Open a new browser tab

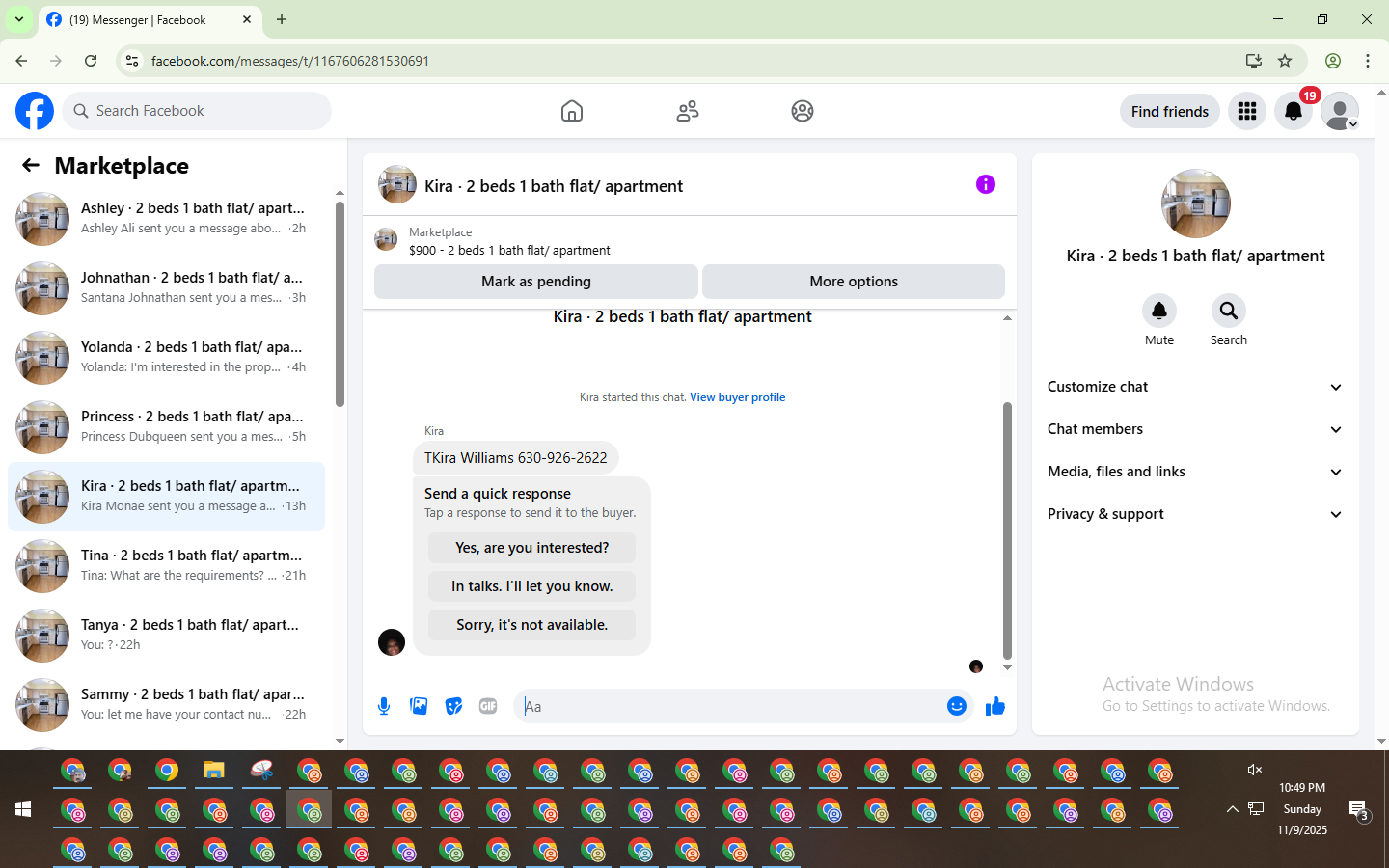pos(282,19)
